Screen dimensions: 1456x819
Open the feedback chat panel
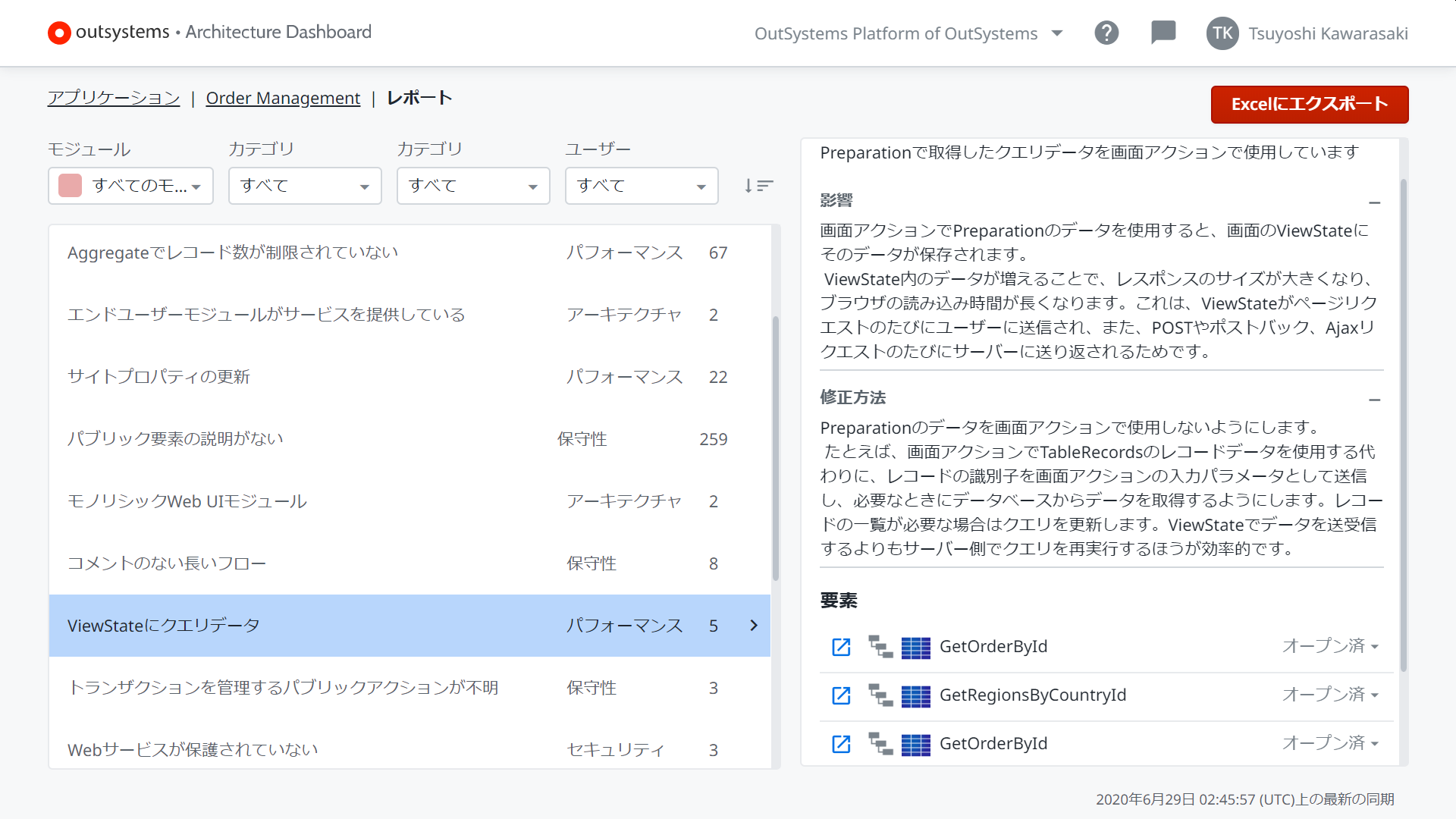[1163, 33]
